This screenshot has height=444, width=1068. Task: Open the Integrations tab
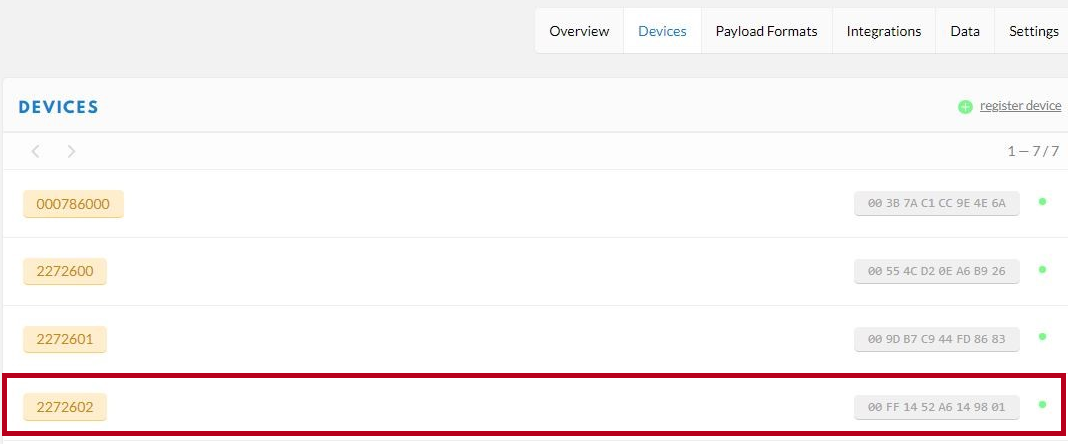point(883,31)
